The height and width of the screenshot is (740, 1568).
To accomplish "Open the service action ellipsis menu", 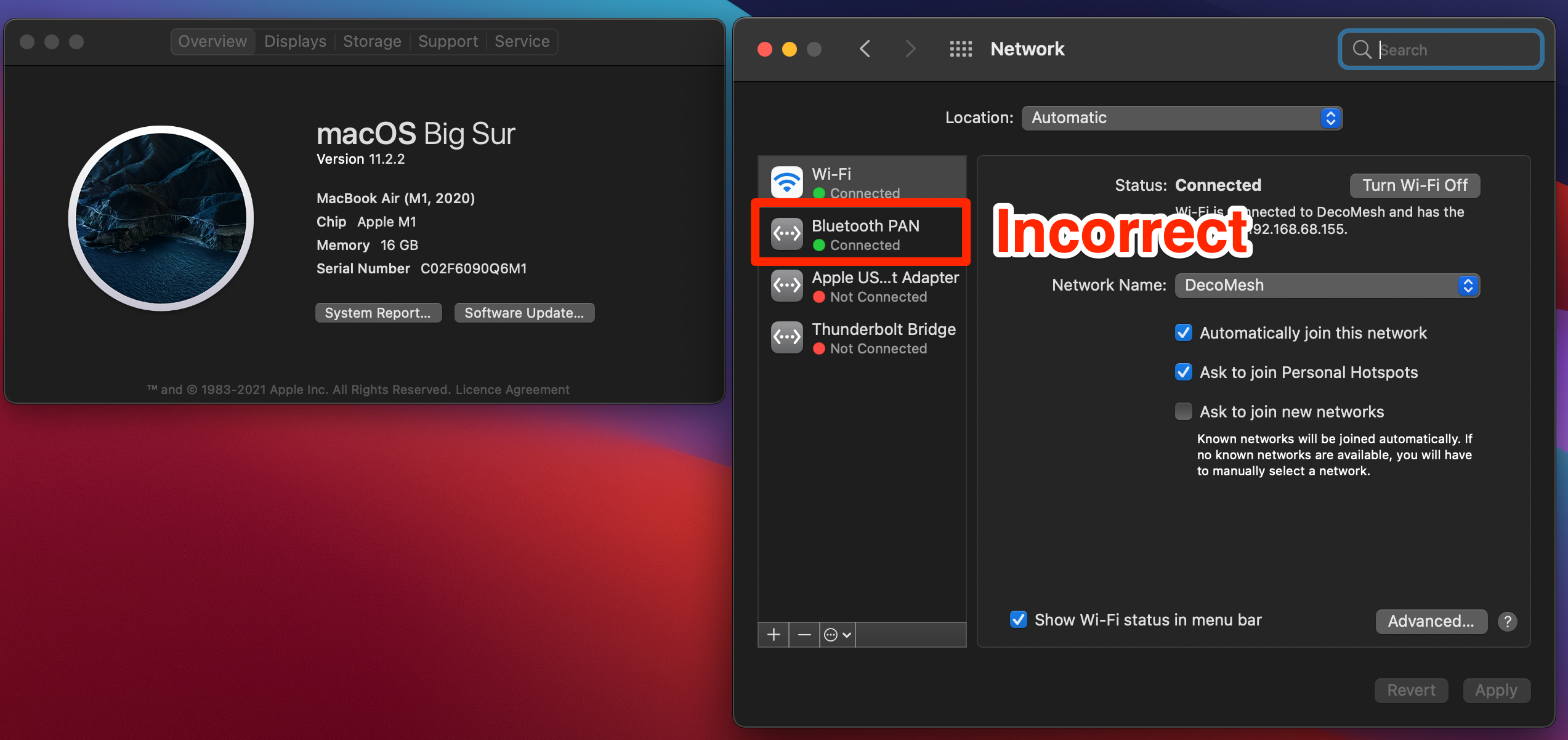I will [837, 635].
